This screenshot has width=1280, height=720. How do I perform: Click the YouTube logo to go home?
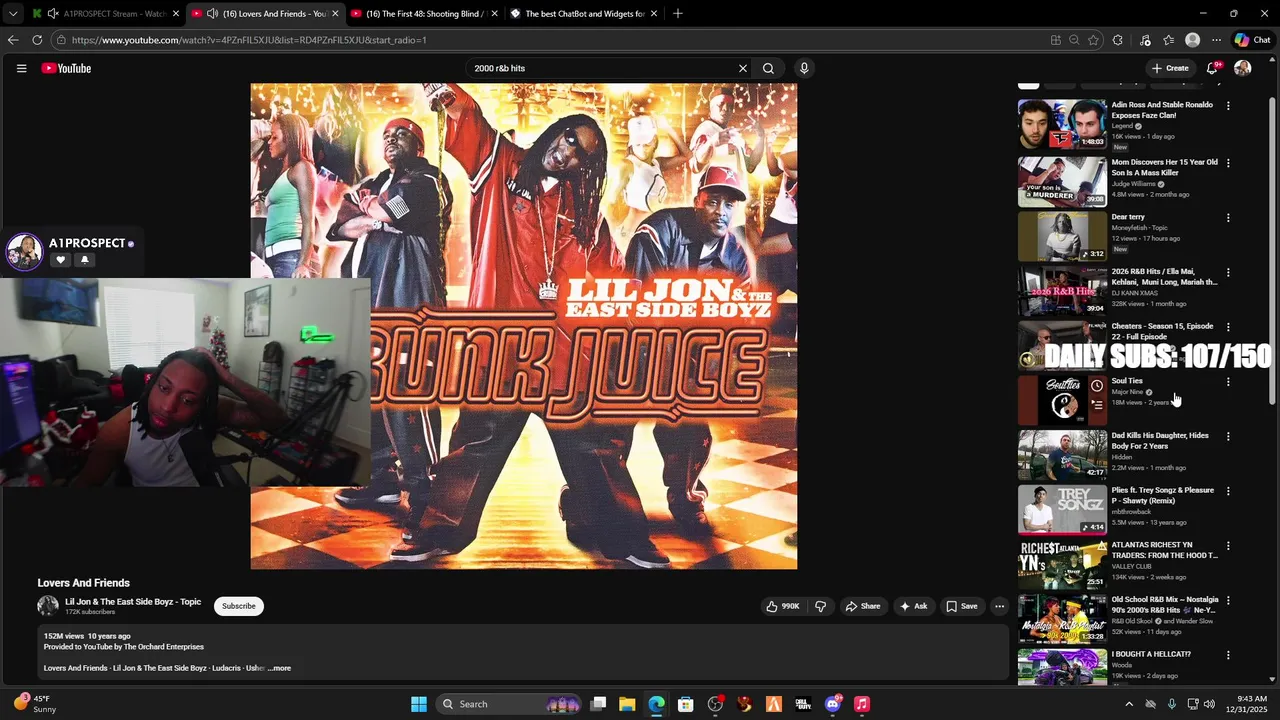(x=66, y=68)
